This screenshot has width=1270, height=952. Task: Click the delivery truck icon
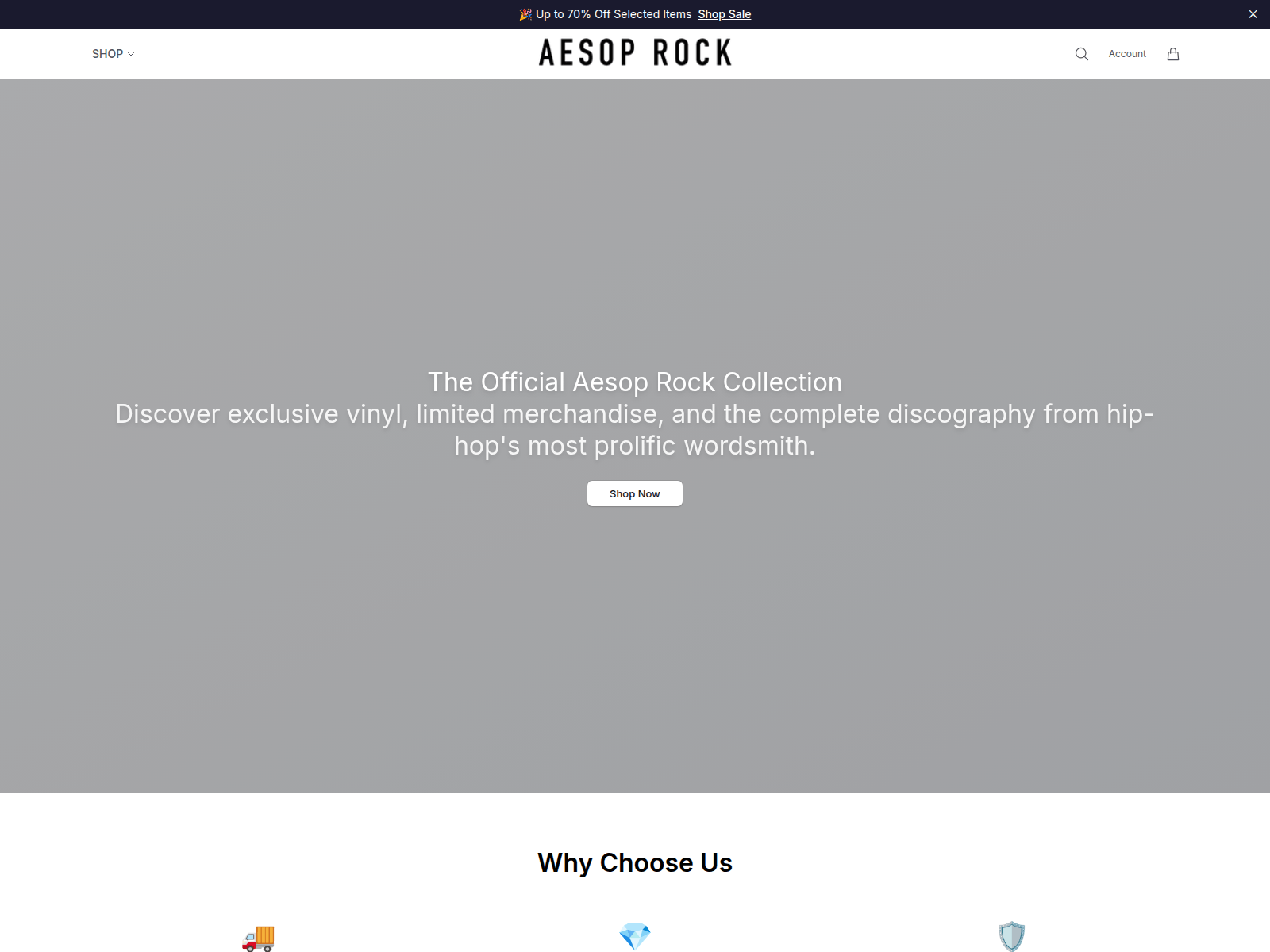(x=258, y=937)
